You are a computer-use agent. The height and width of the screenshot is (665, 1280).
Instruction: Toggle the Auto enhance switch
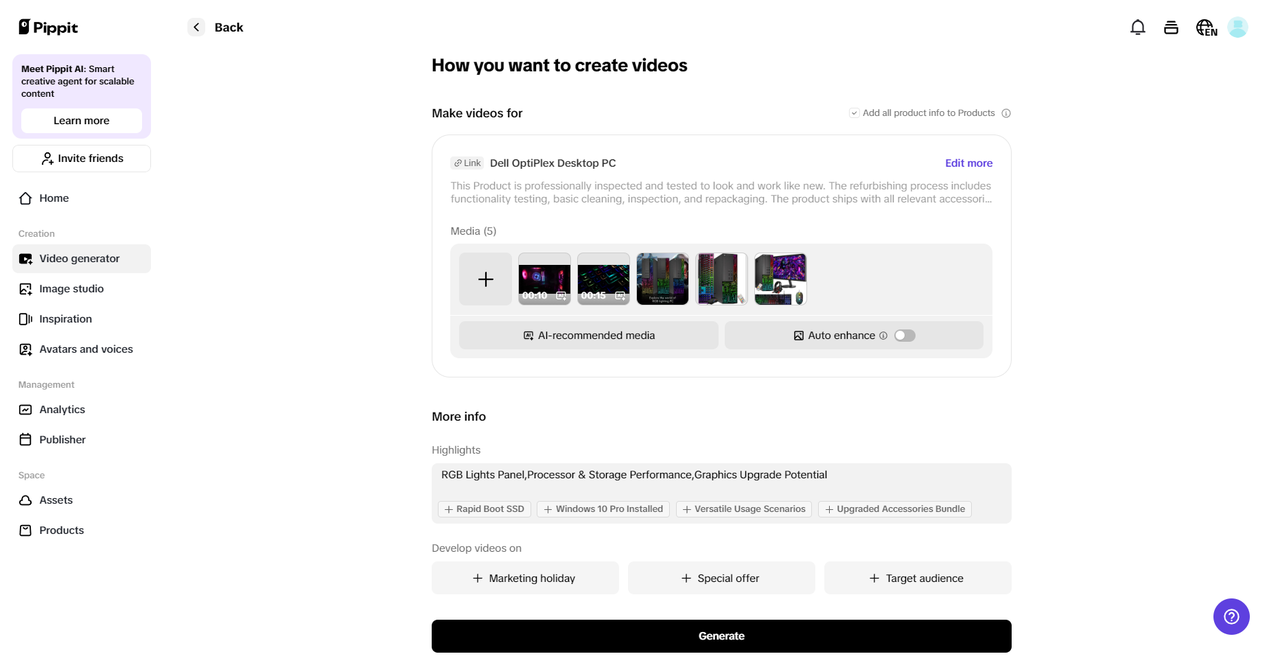[x=905, y=336]
